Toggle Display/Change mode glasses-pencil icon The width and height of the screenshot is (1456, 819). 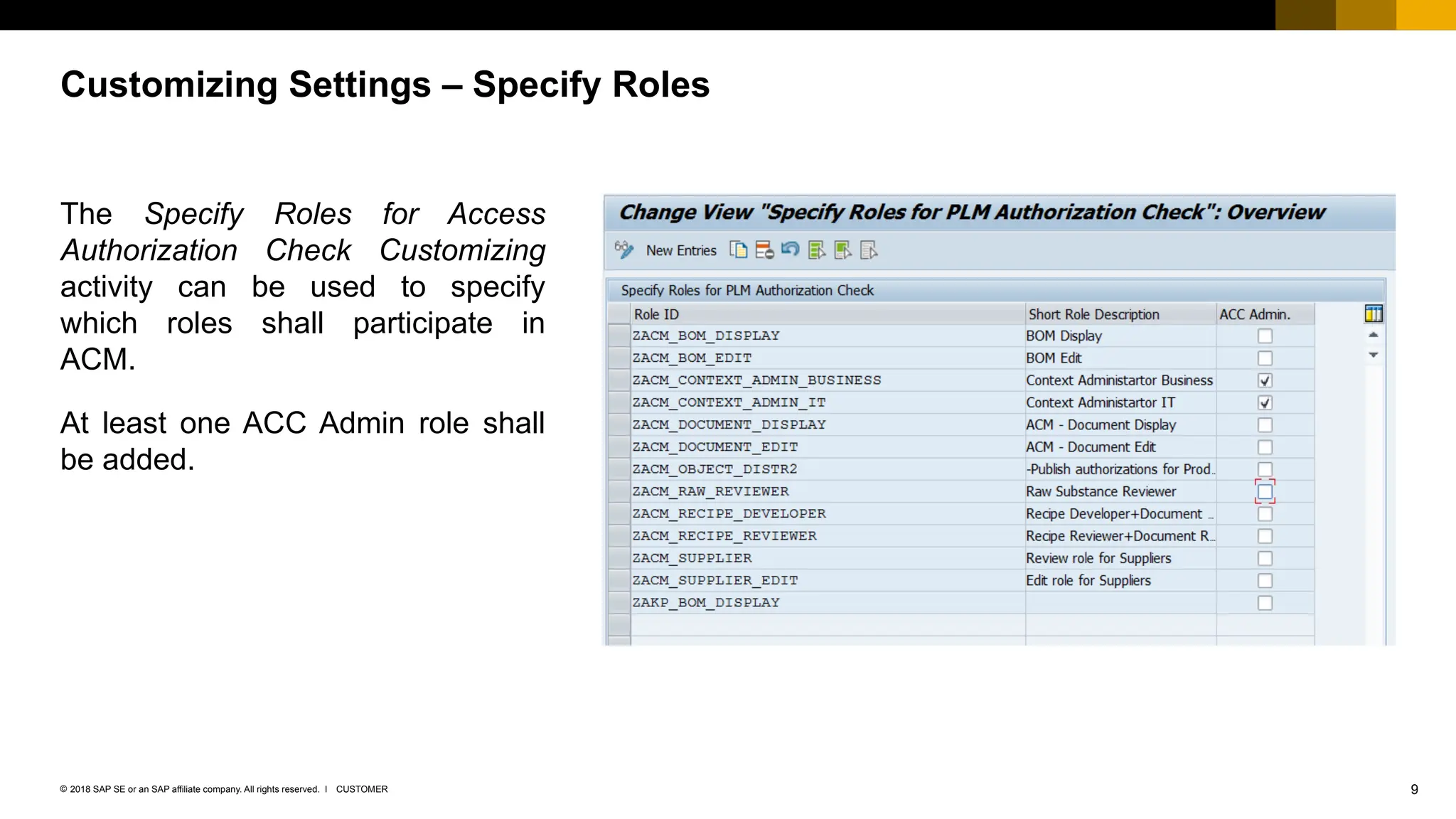click(x=624, y=250)
